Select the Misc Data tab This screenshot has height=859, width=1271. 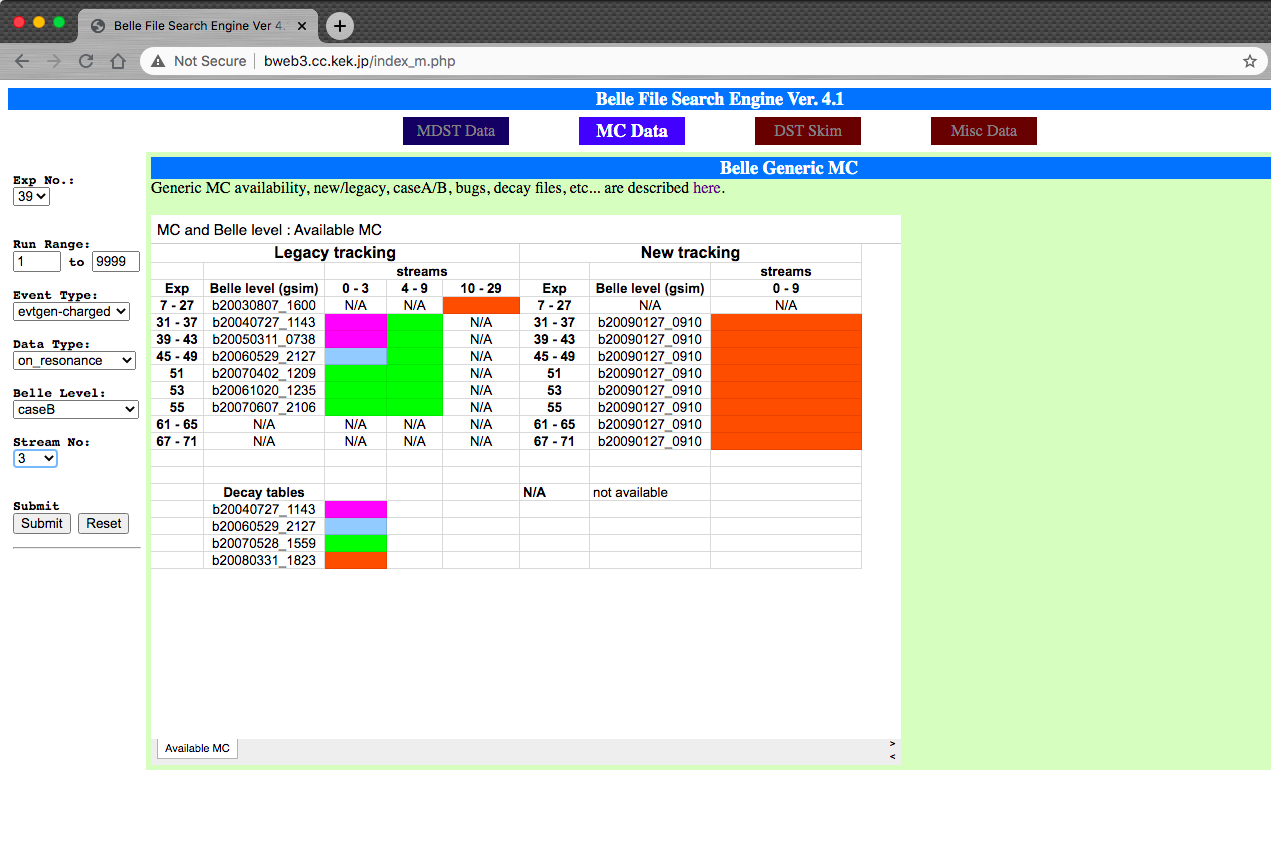(983, 131)
